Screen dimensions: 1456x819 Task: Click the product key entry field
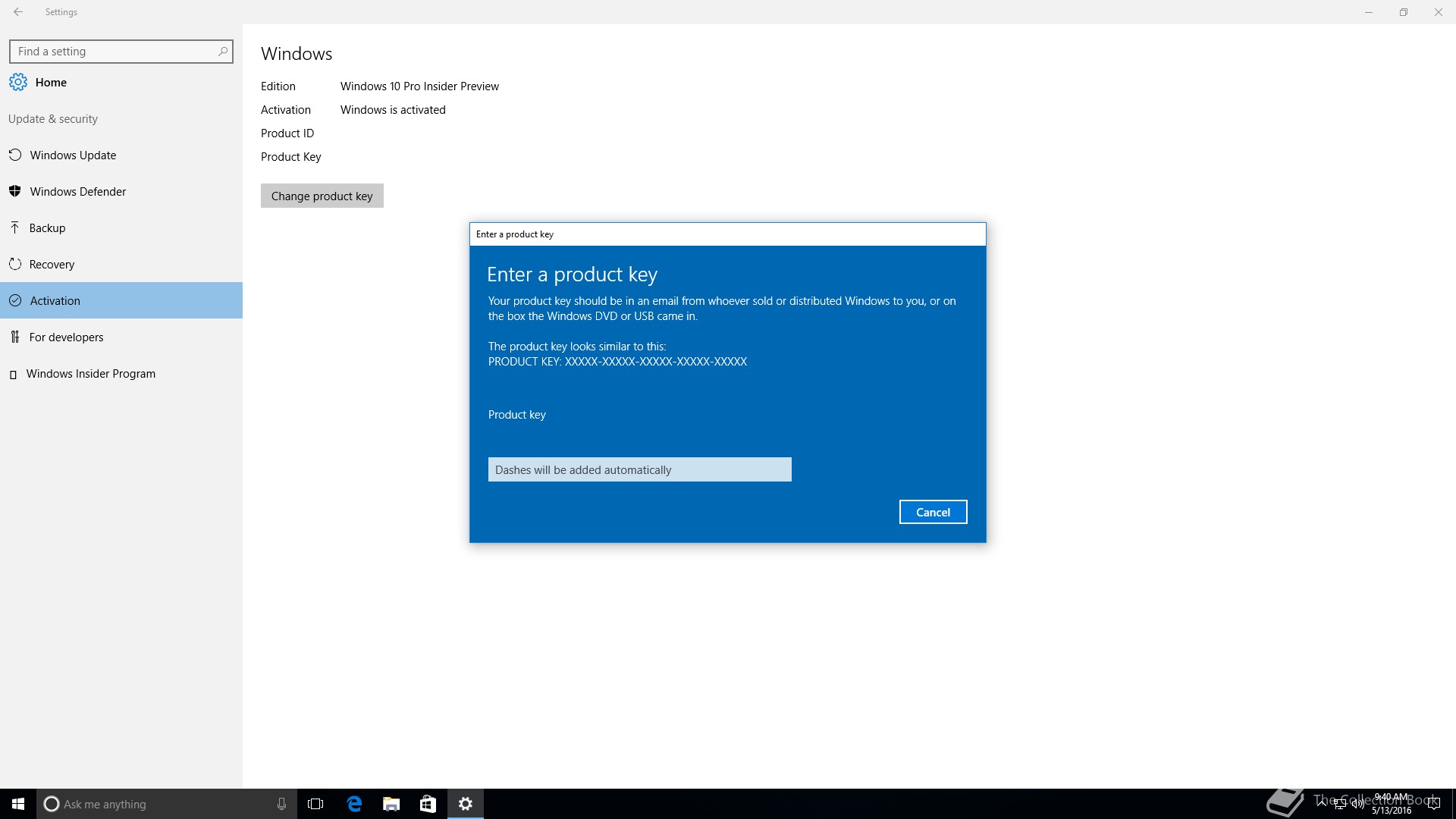(x=640, y=469)
